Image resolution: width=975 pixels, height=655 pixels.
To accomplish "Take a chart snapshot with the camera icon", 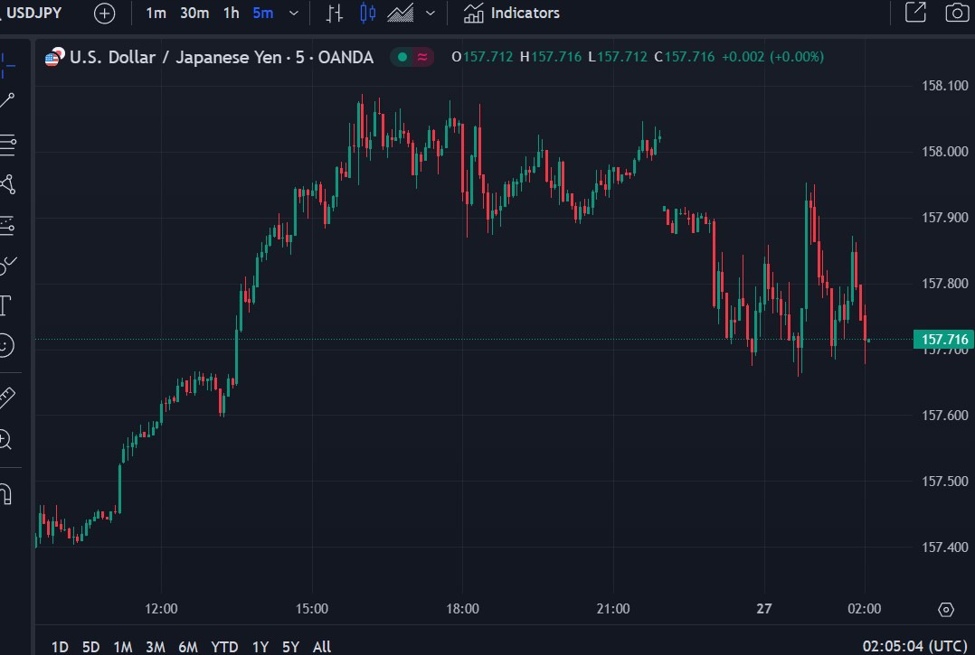I will click(x=955, y=13).
